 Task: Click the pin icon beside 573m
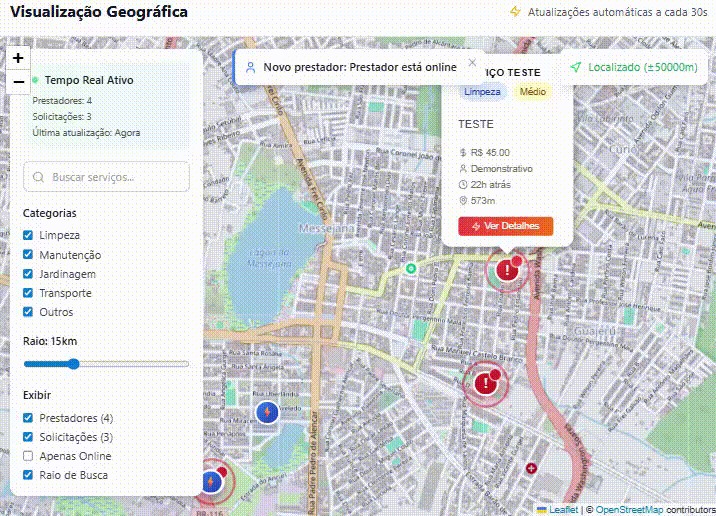(463, 200)
